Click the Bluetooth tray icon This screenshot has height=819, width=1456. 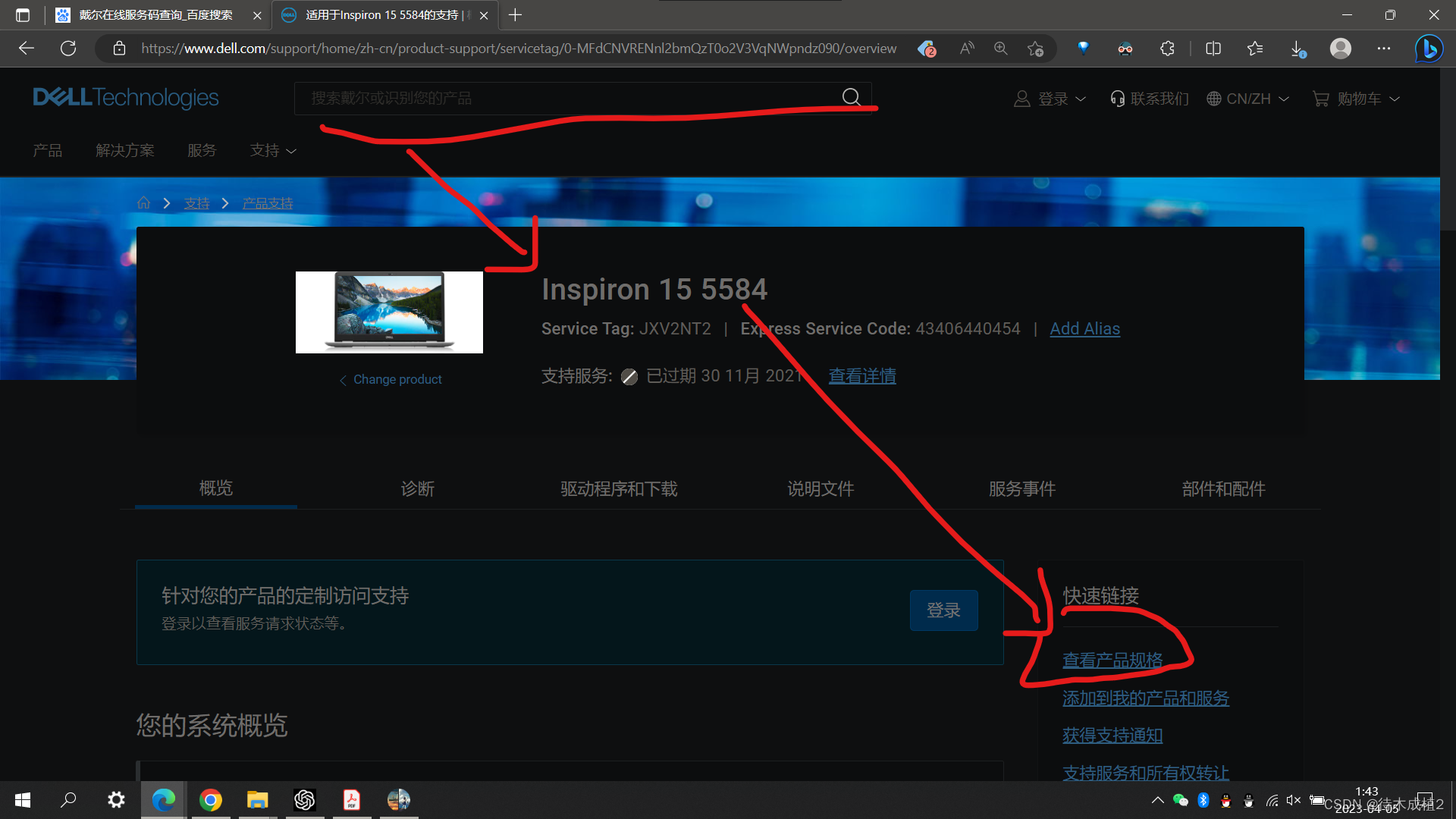coord(1203,800)
